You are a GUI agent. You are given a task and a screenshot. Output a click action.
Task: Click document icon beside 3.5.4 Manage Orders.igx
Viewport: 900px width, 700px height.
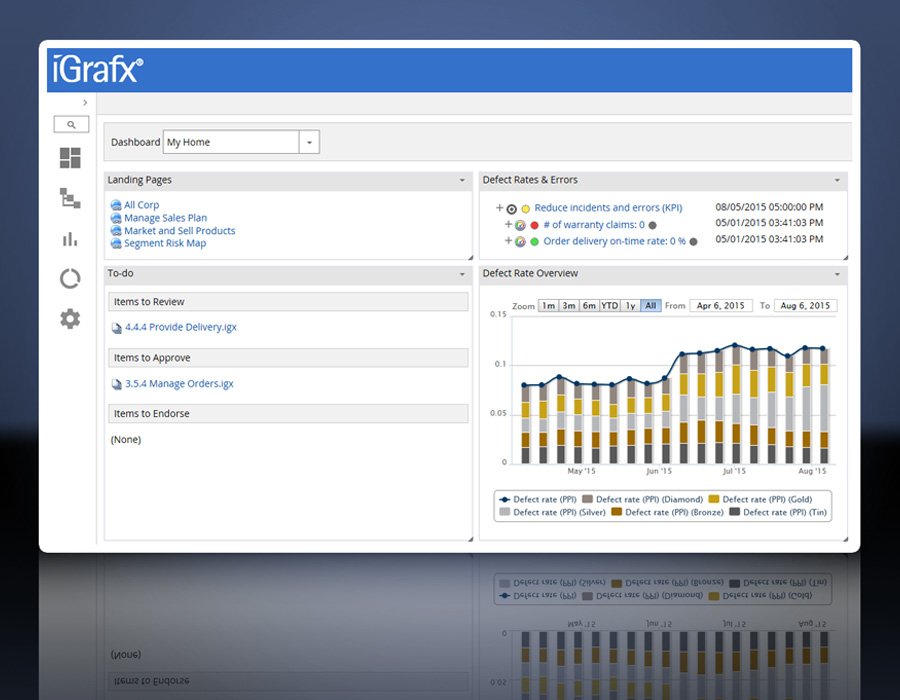117,384
